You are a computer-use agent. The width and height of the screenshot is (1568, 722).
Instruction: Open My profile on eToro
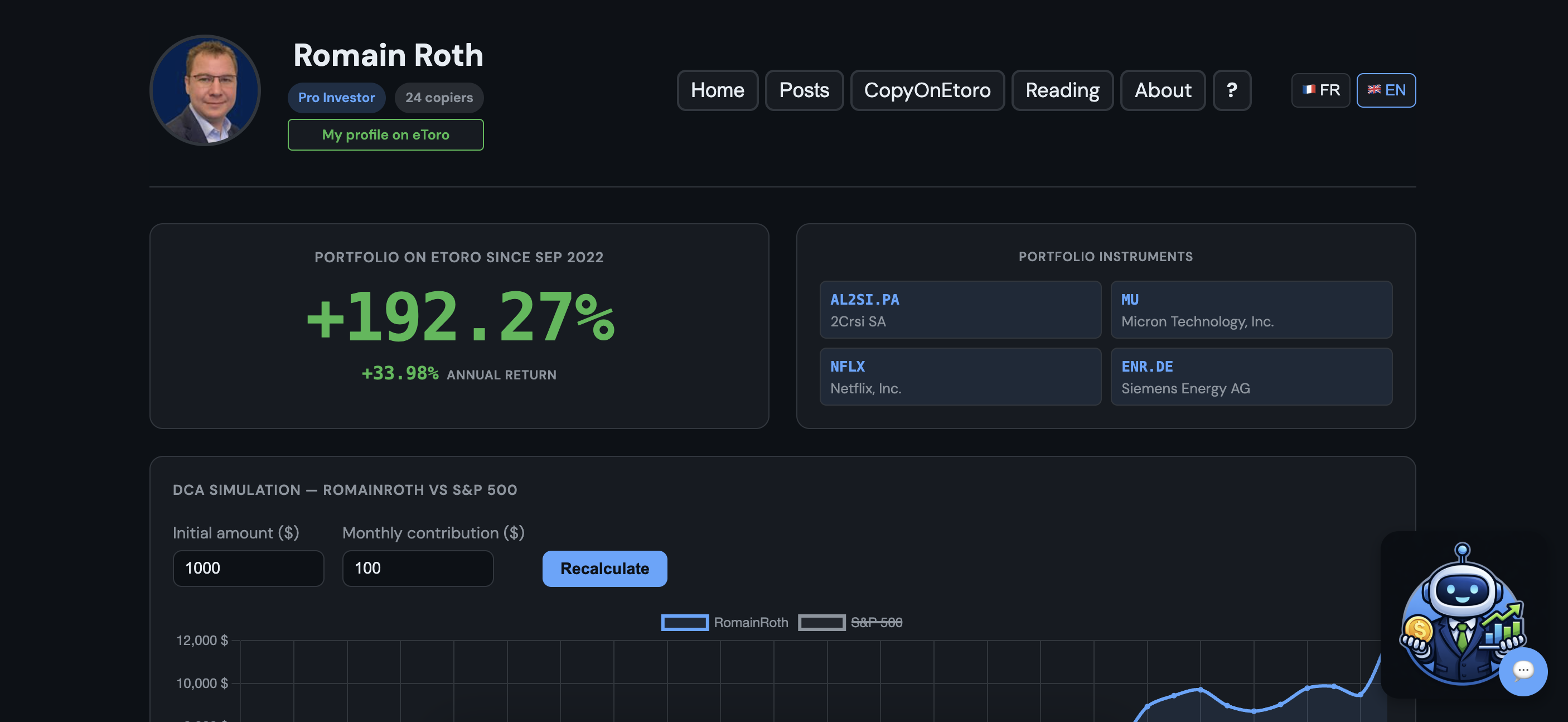tap(385, 134)
